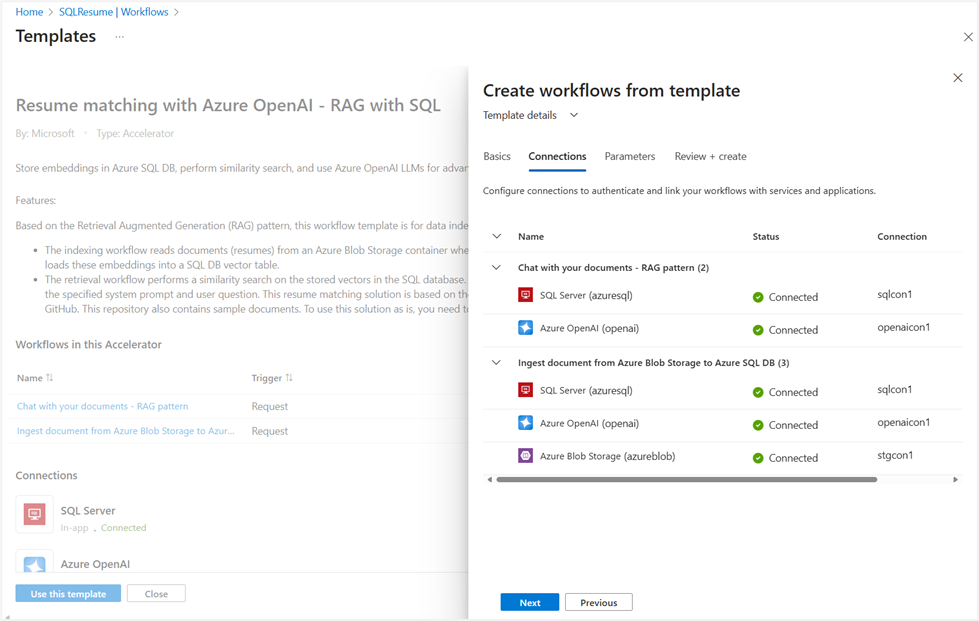Click Azure OpenAI (openai) name in Chat group
The image size is (979, 621).
click(x=589, y=328)
